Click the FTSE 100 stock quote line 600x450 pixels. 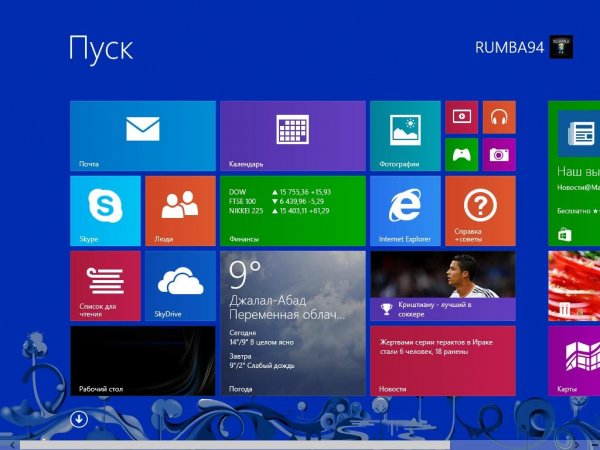click(277, 201)
